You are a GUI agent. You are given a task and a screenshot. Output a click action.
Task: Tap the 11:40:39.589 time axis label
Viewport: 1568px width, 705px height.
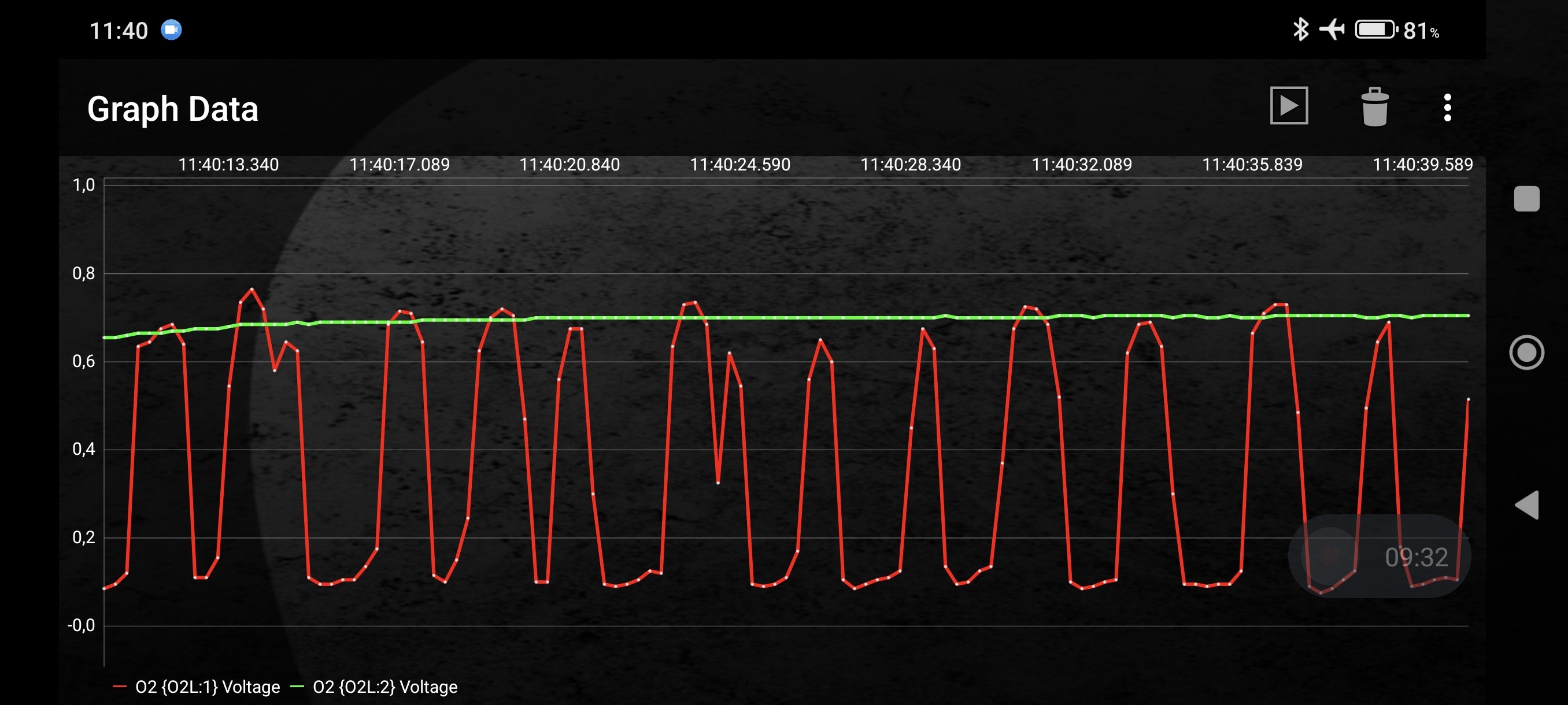(x=1422, y=164)
